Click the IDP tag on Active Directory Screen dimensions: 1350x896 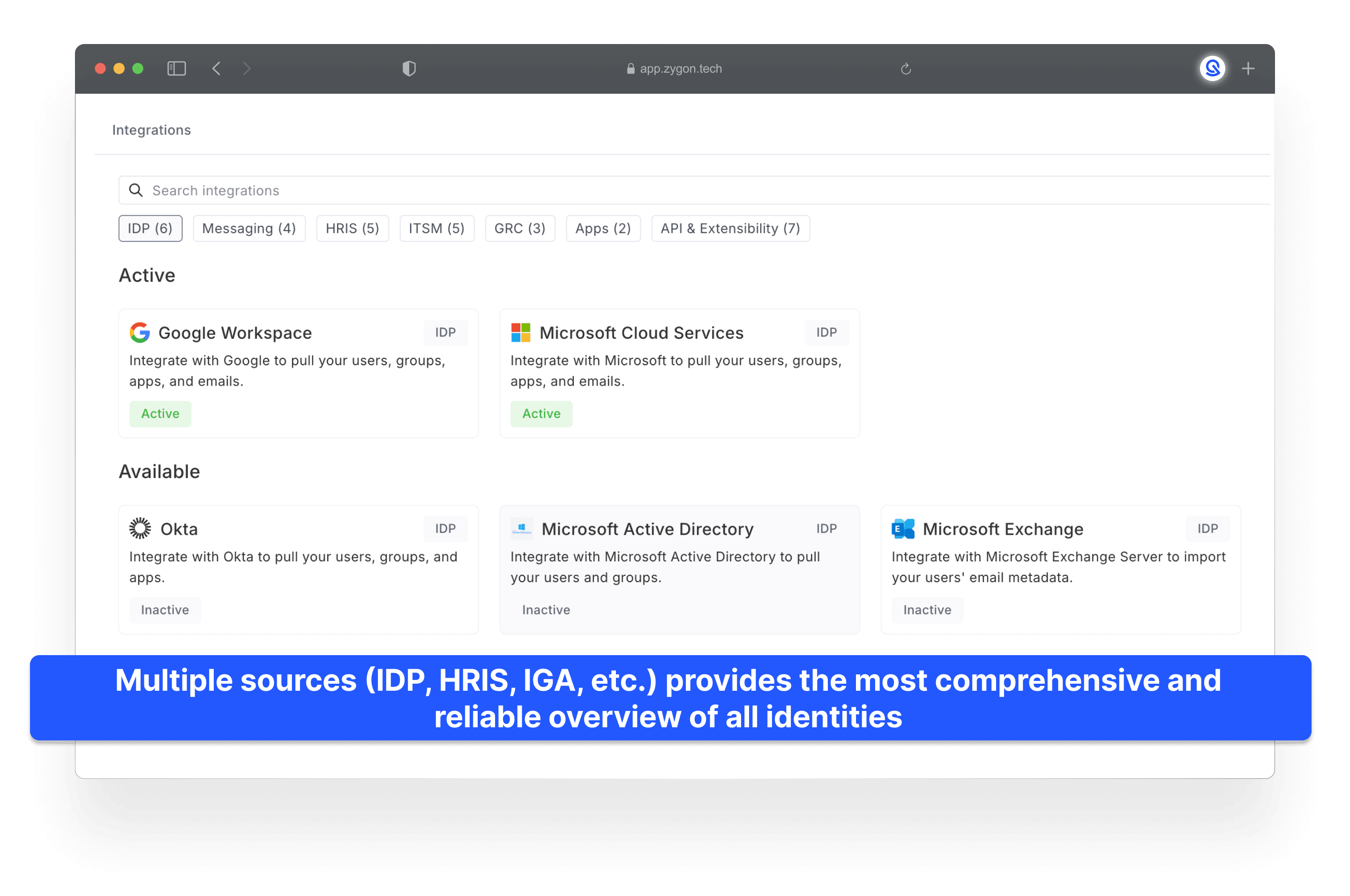point(826,529)
